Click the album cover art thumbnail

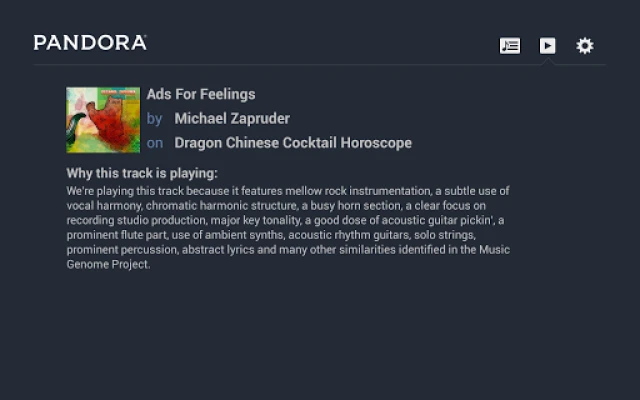click(x=103, y=119)
